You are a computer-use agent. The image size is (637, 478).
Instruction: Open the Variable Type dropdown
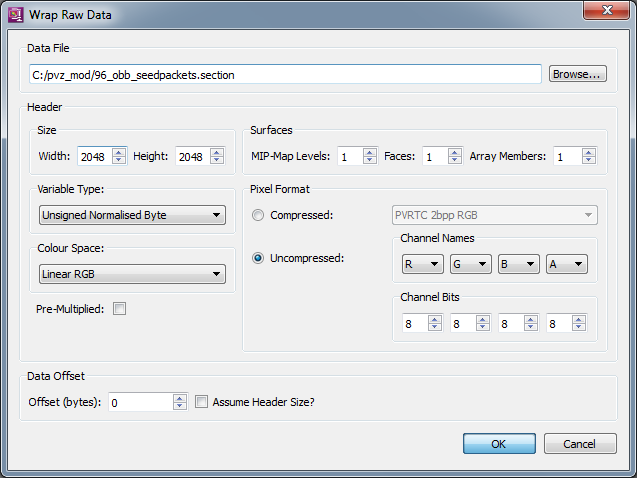click(x=131, y=215)
